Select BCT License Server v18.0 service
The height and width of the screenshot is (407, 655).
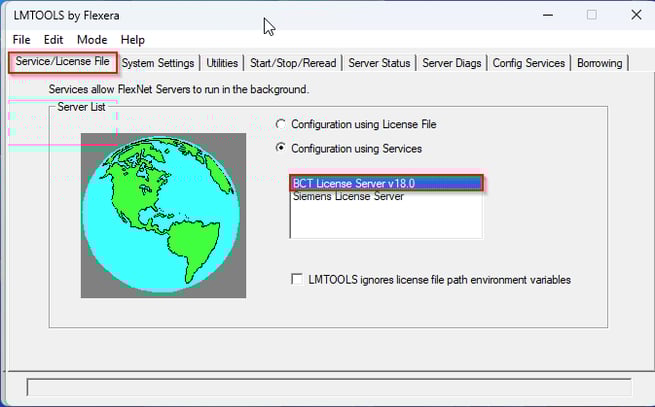pos(386,183)
